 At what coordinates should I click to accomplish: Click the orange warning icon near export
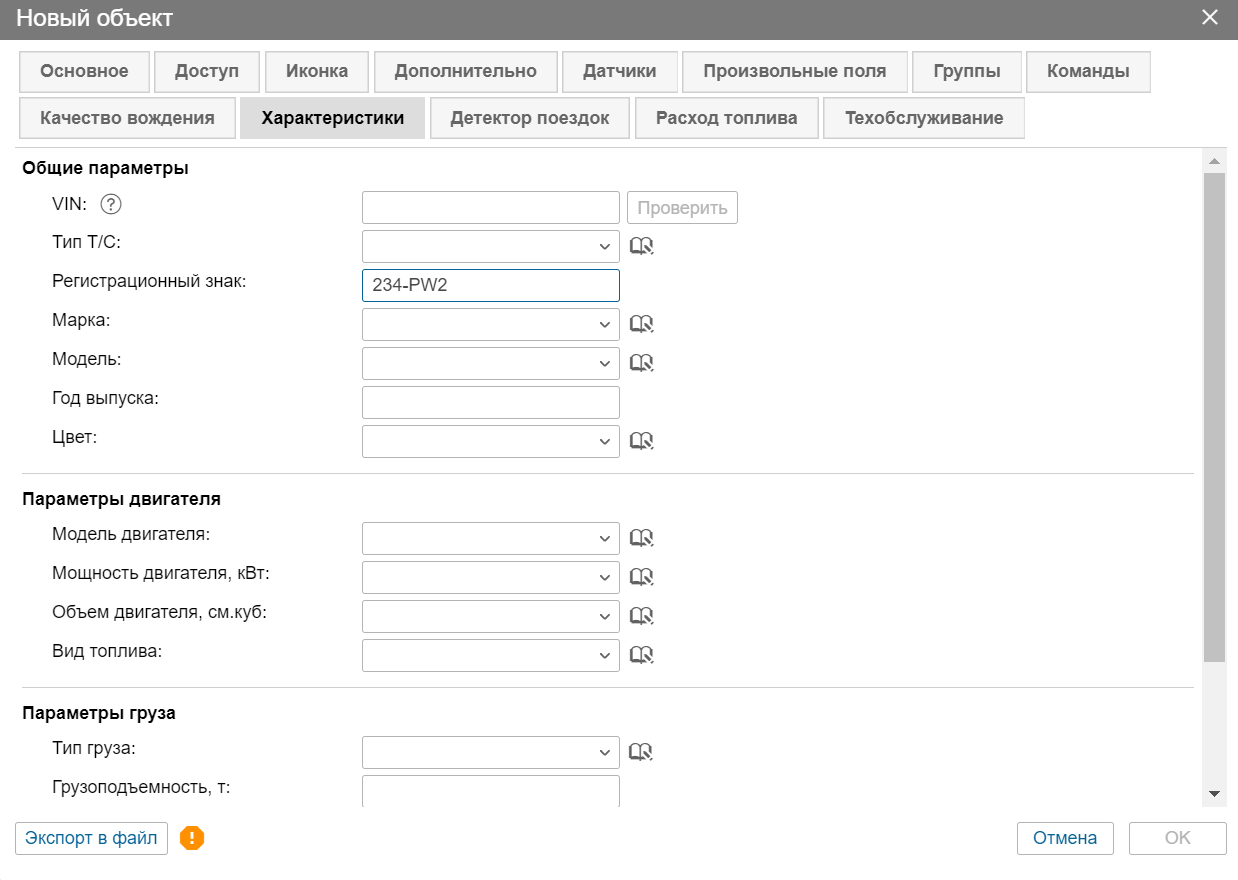(x=192, y=838)
